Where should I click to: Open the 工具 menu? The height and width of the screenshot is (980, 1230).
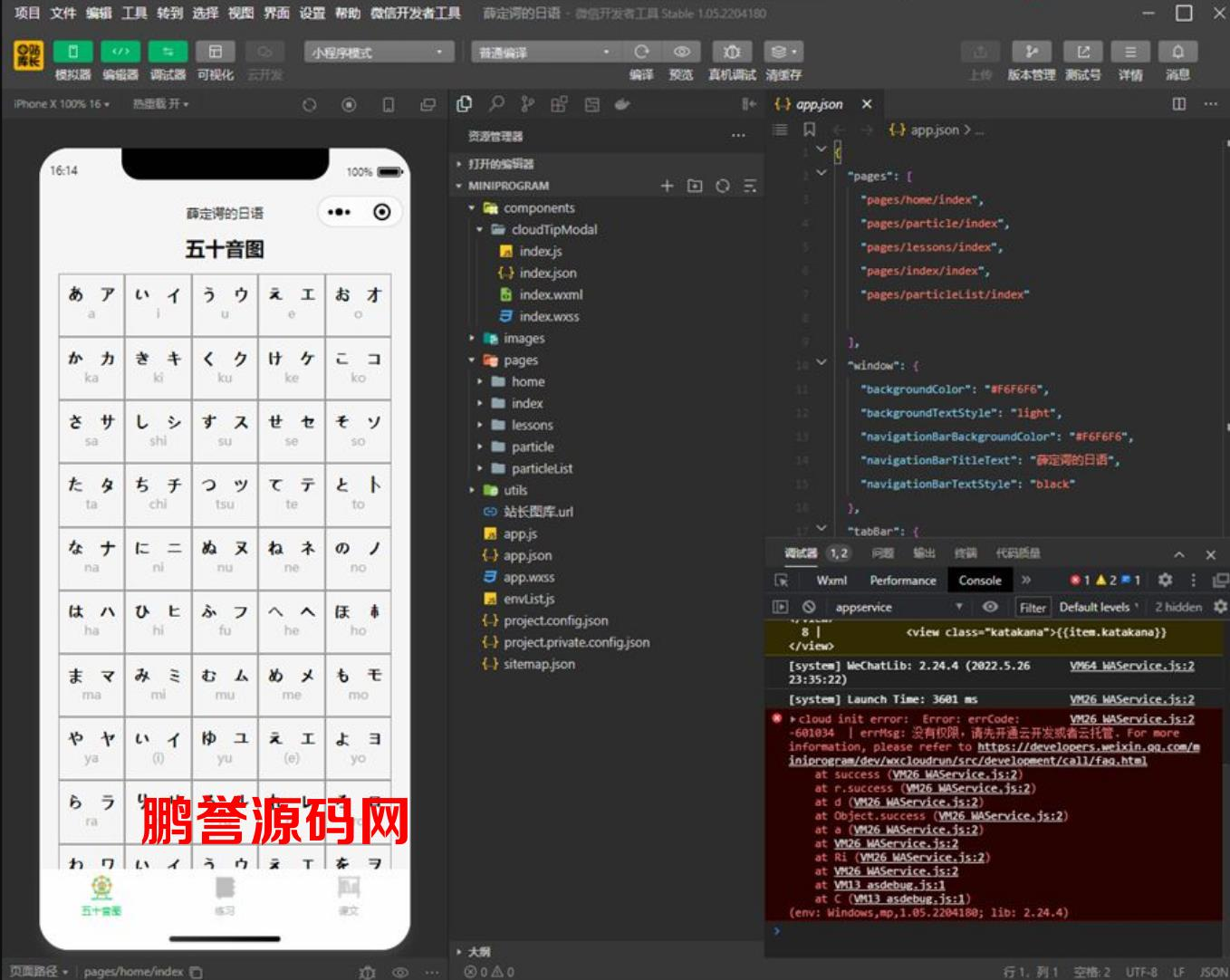click(x=134, y=13)
